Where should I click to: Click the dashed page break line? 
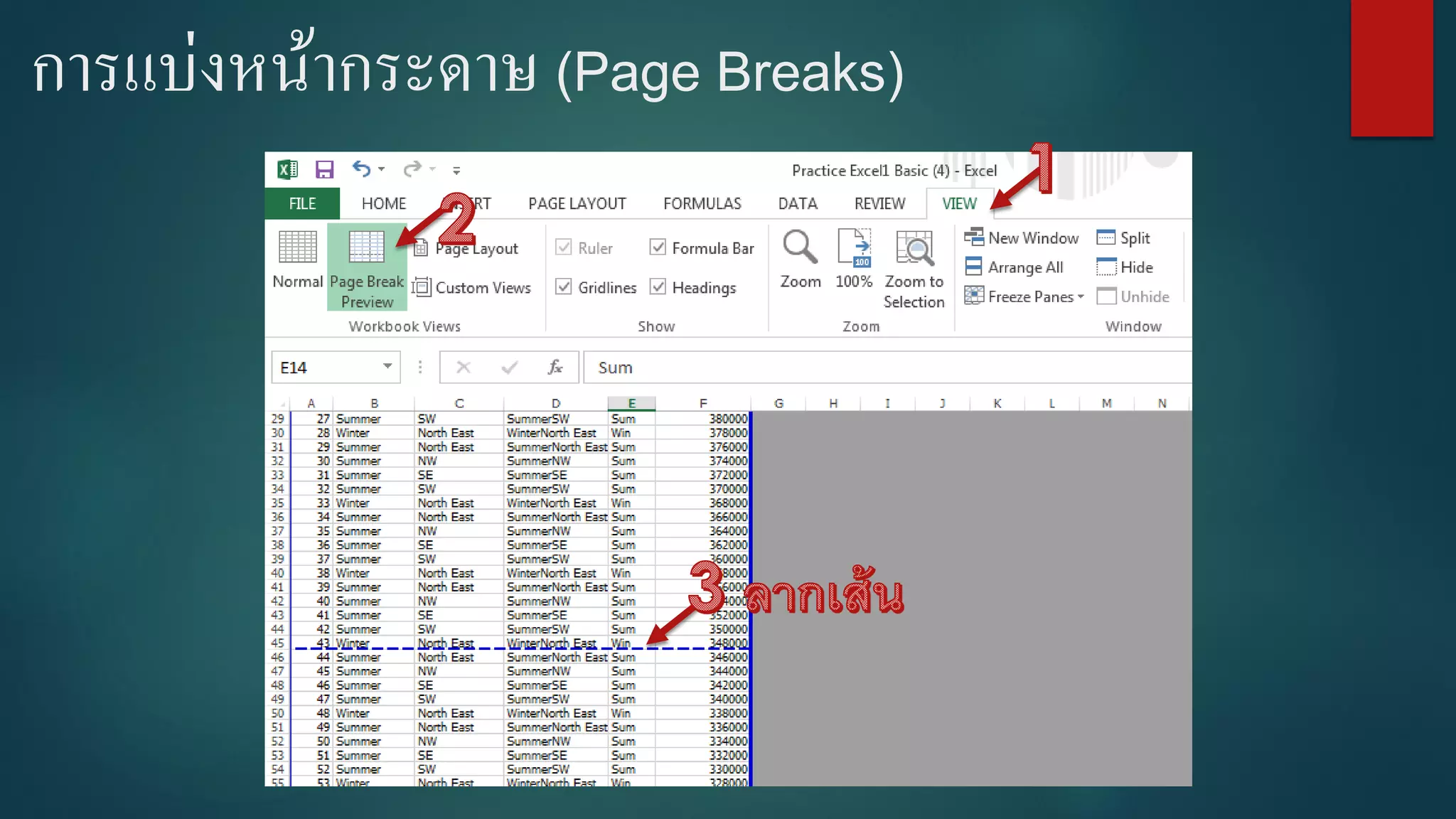[x=522, y=648]
